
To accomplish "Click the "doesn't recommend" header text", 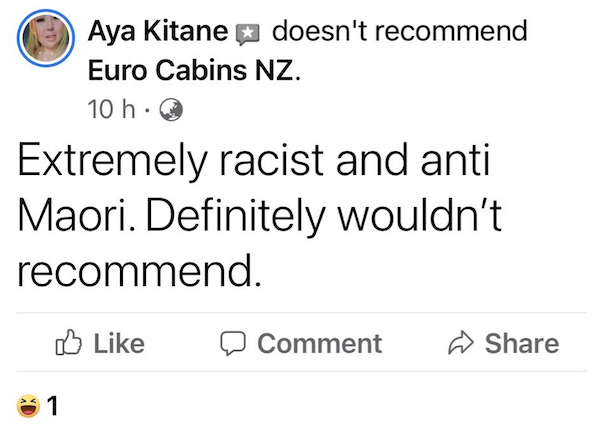I will pyautogui.click(x=398, y=31).
